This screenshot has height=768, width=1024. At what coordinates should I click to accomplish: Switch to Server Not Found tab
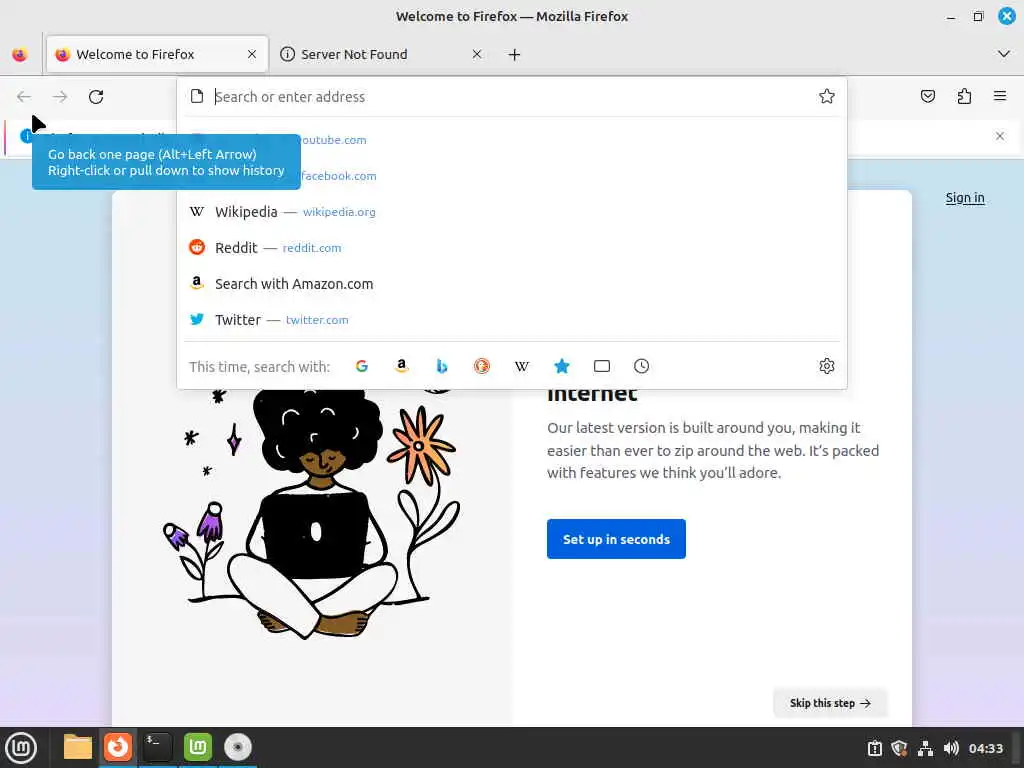382,54
